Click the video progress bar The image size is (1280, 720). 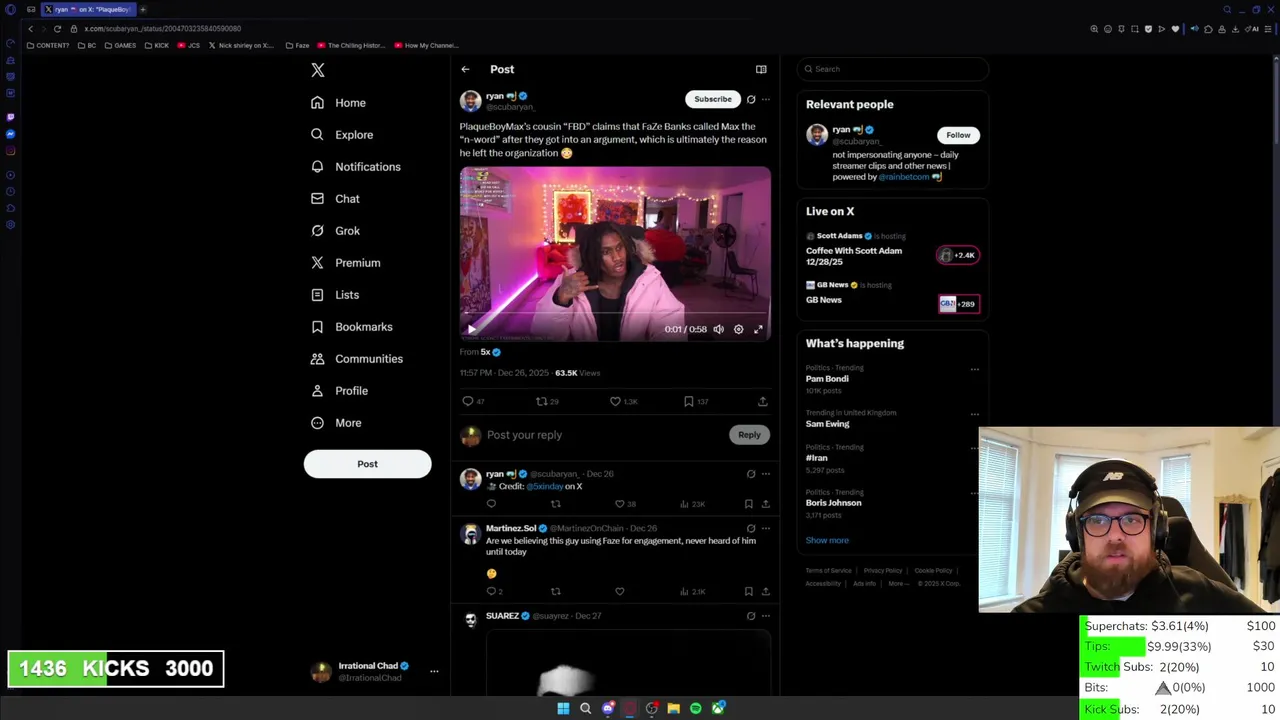[x=615, y=314]
